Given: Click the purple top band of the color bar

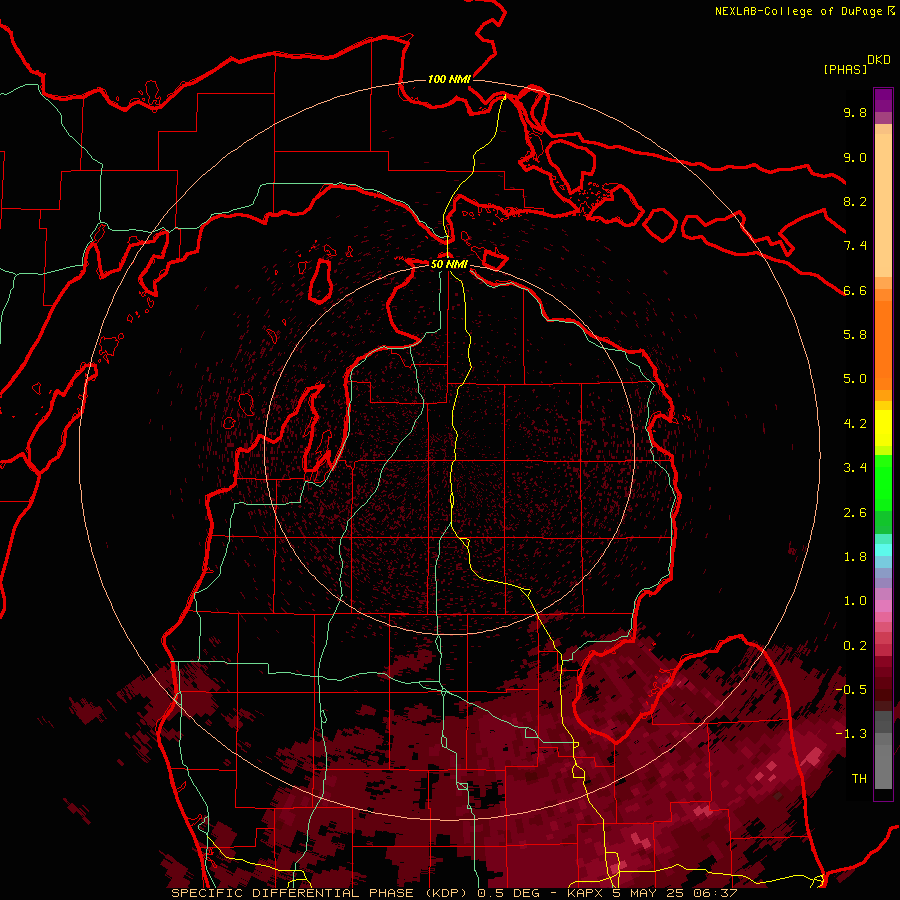Looking at the screenshot, I should tap(883, 100).
